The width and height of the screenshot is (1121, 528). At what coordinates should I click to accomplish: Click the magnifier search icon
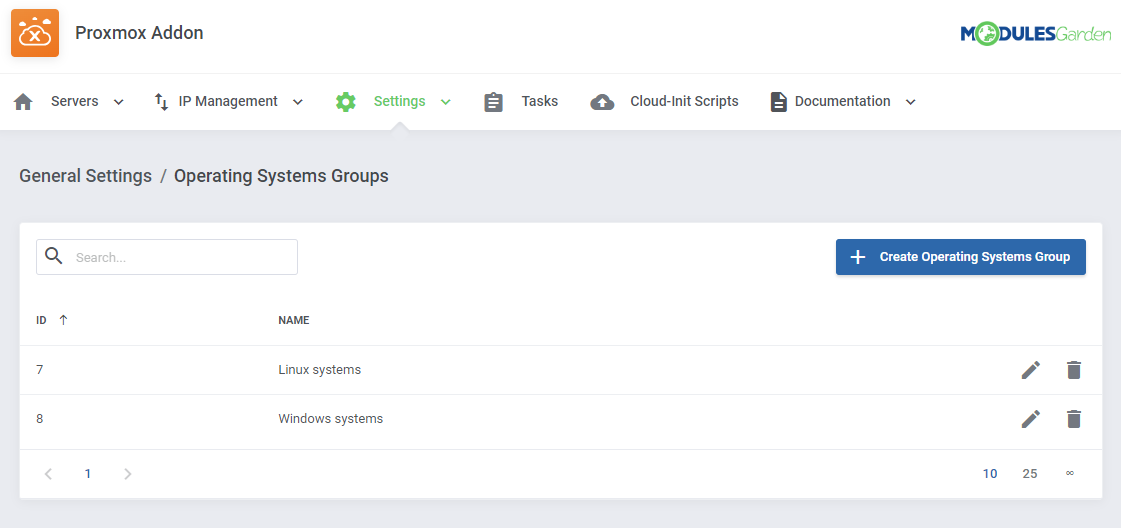(54, 256)
